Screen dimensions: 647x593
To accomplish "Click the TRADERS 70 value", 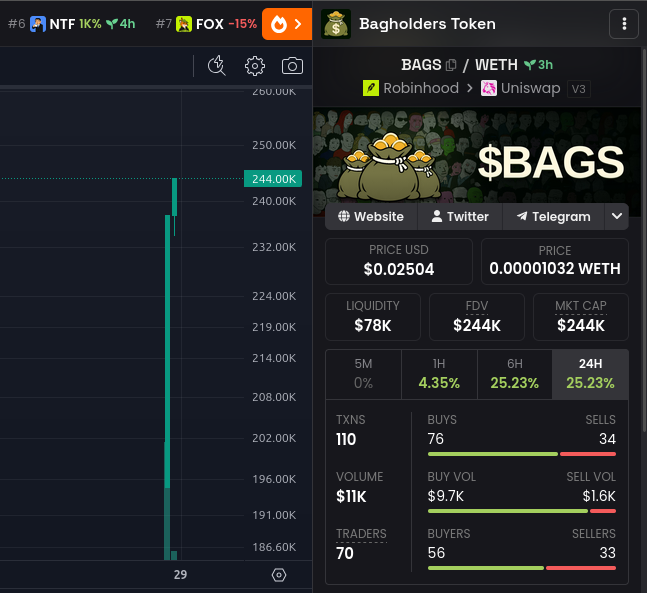I will point(345,553).
